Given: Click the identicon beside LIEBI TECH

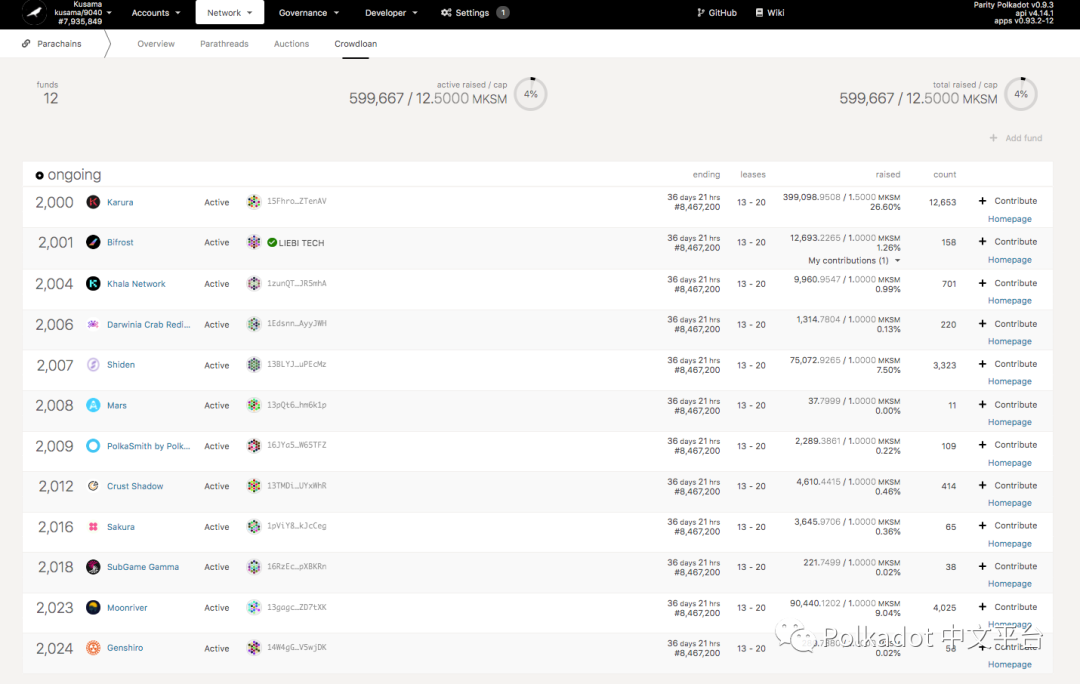Looking at the screenshot, I should click(x=254, y=242).
